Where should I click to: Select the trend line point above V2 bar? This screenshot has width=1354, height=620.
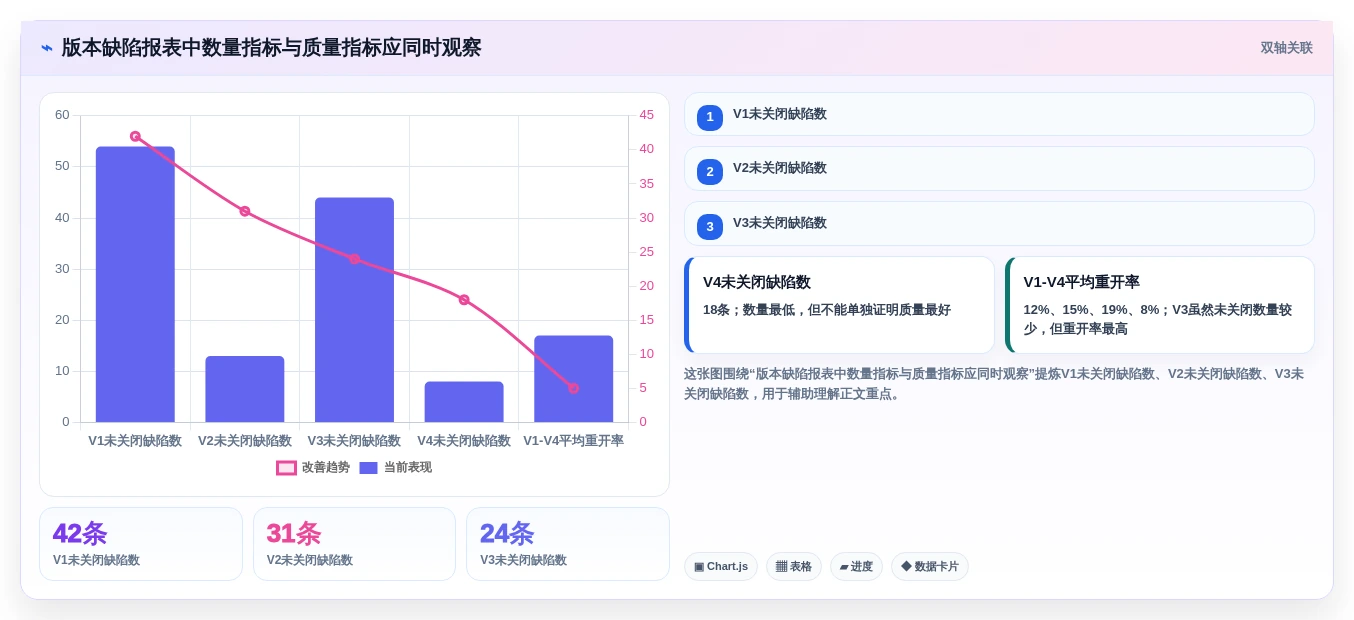[245, 211]
